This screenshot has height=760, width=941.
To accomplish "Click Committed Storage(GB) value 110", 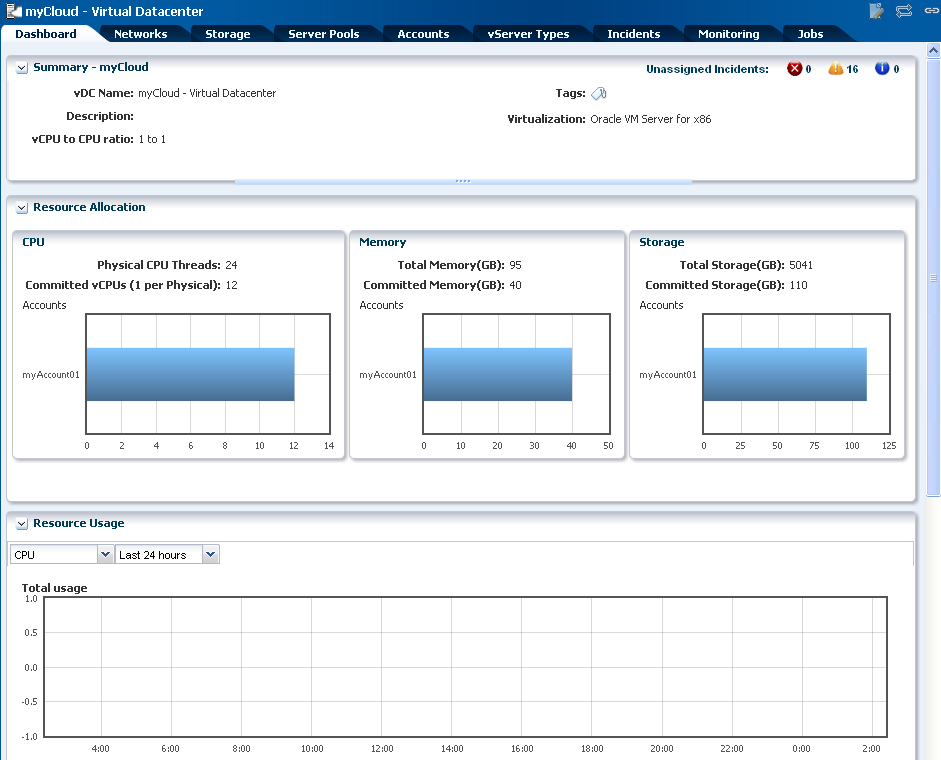I will tap(798, 285).
